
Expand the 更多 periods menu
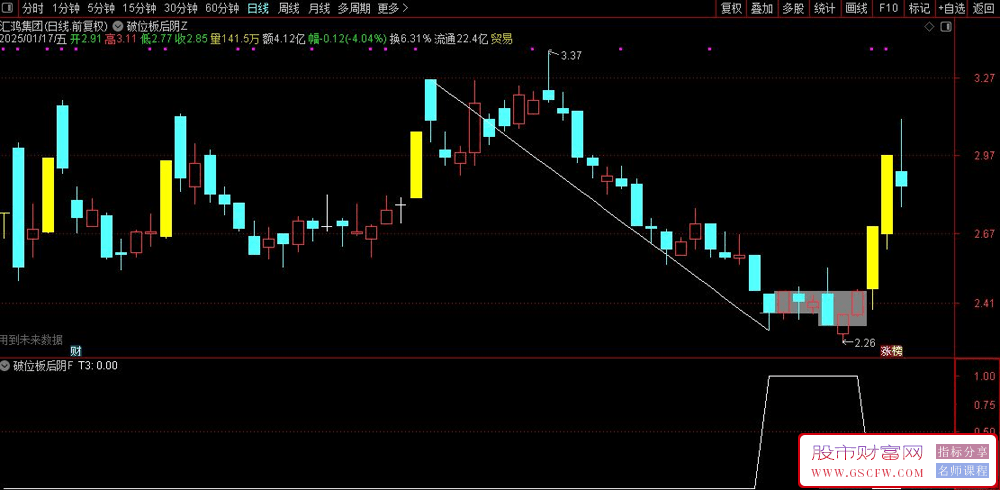point(393,8)
